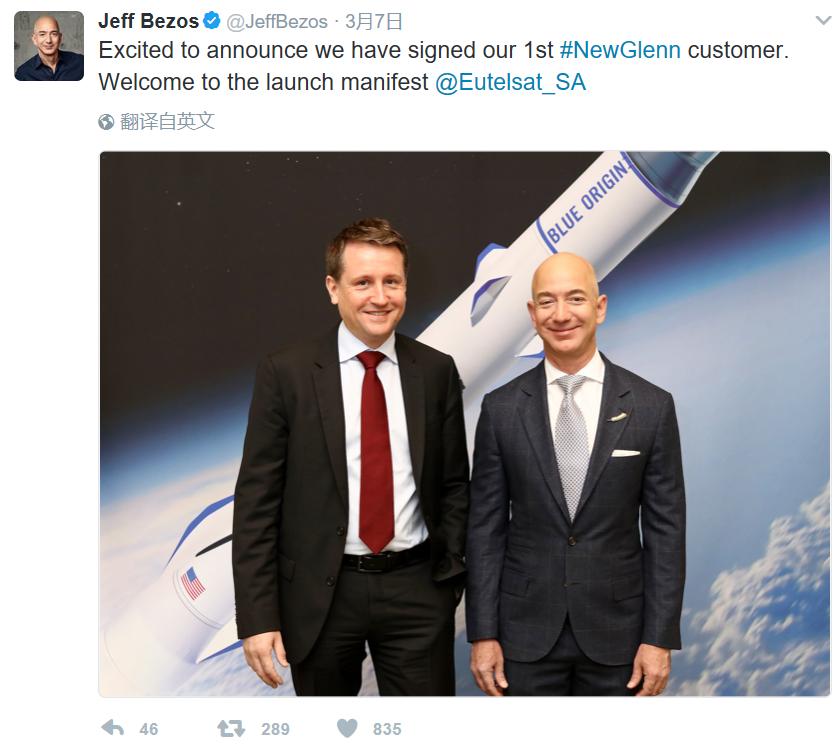
Task: Click the reply arrow icon
Action: tap(112, 728)
